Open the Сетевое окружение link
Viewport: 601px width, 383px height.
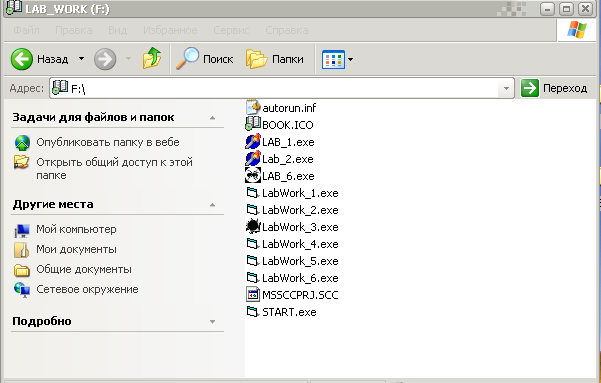[x=87, y=289]
